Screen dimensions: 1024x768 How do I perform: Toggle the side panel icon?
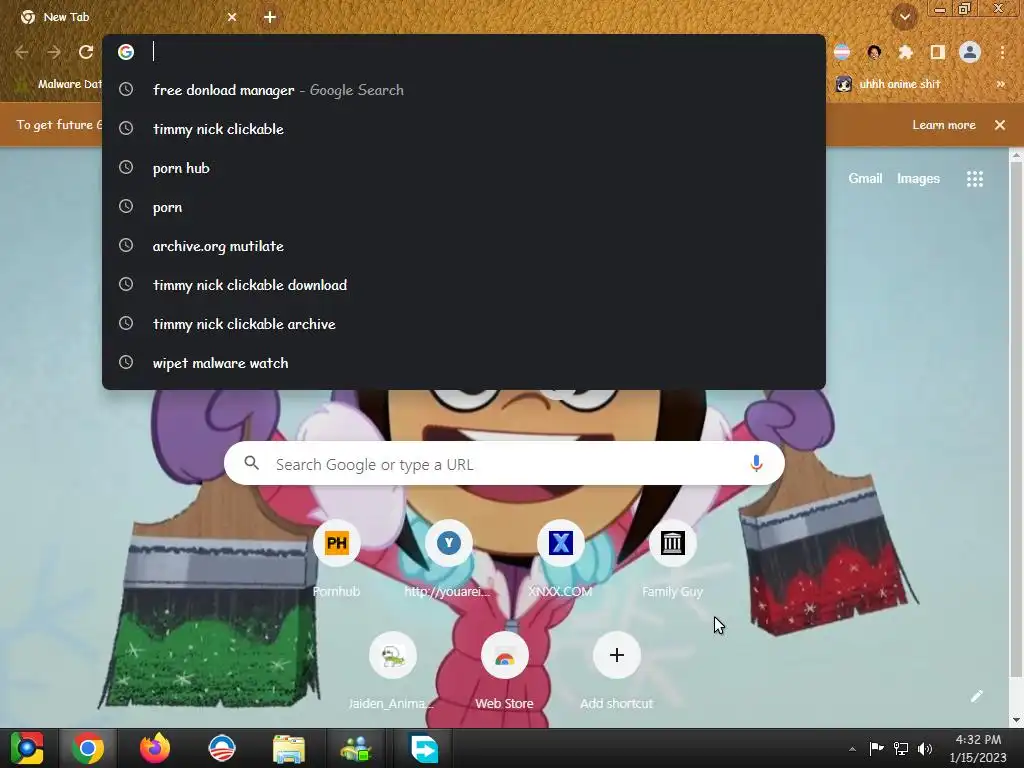tap(938, 52)
